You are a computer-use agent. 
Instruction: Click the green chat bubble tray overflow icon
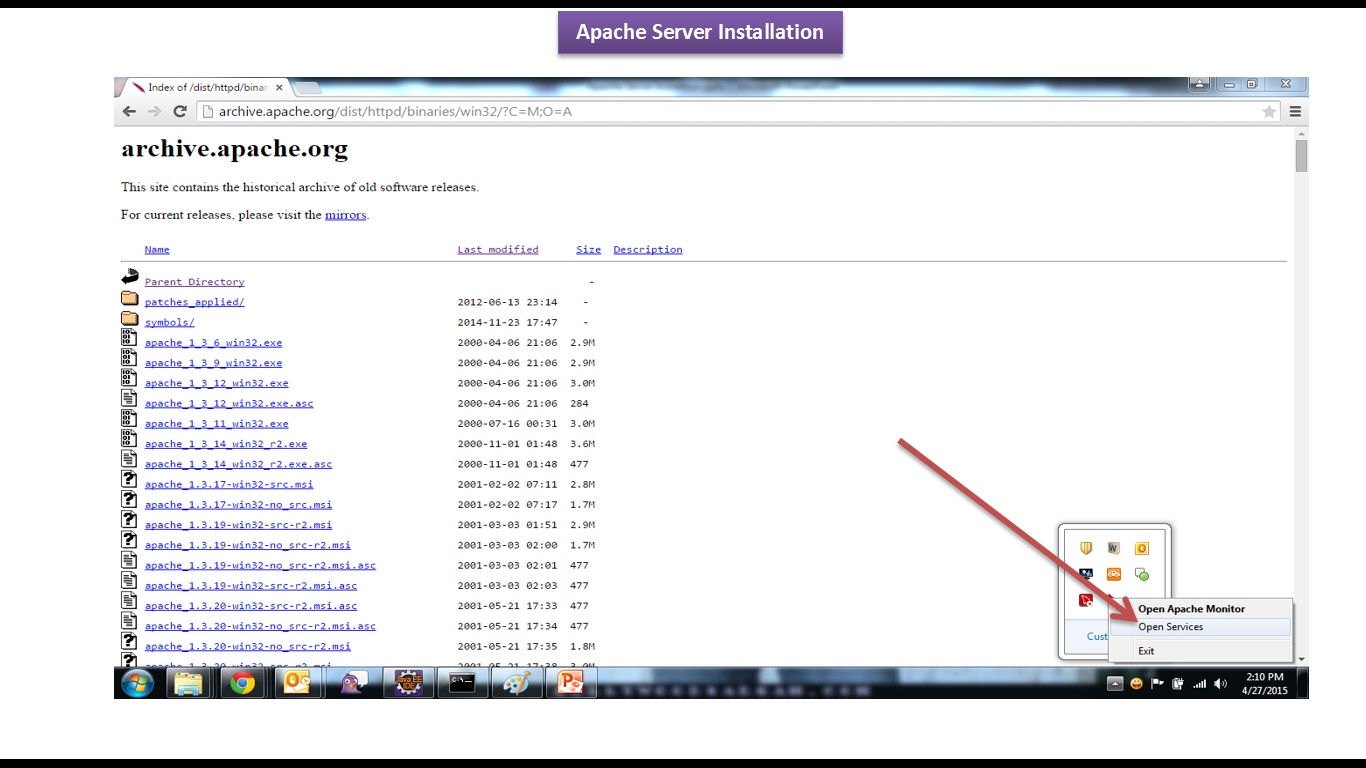(1142, 574)
